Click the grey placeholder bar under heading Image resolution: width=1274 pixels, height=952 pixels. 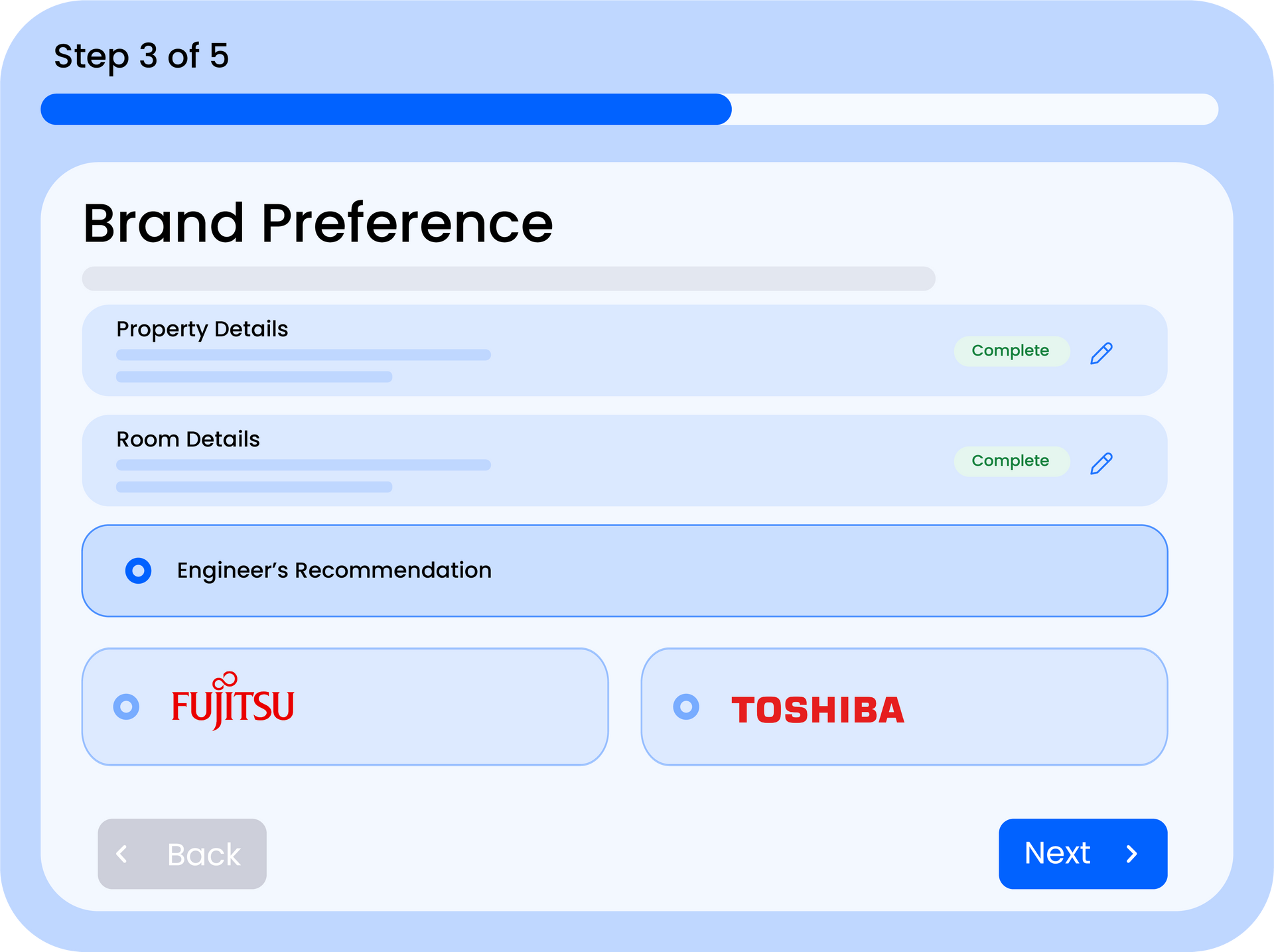click(508, 279)
